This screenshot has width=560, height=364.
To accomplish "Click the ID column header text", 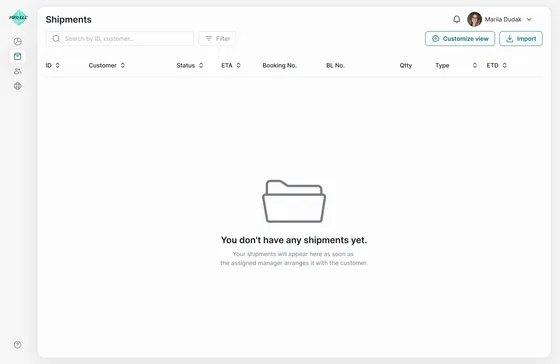I will (49, 65).
